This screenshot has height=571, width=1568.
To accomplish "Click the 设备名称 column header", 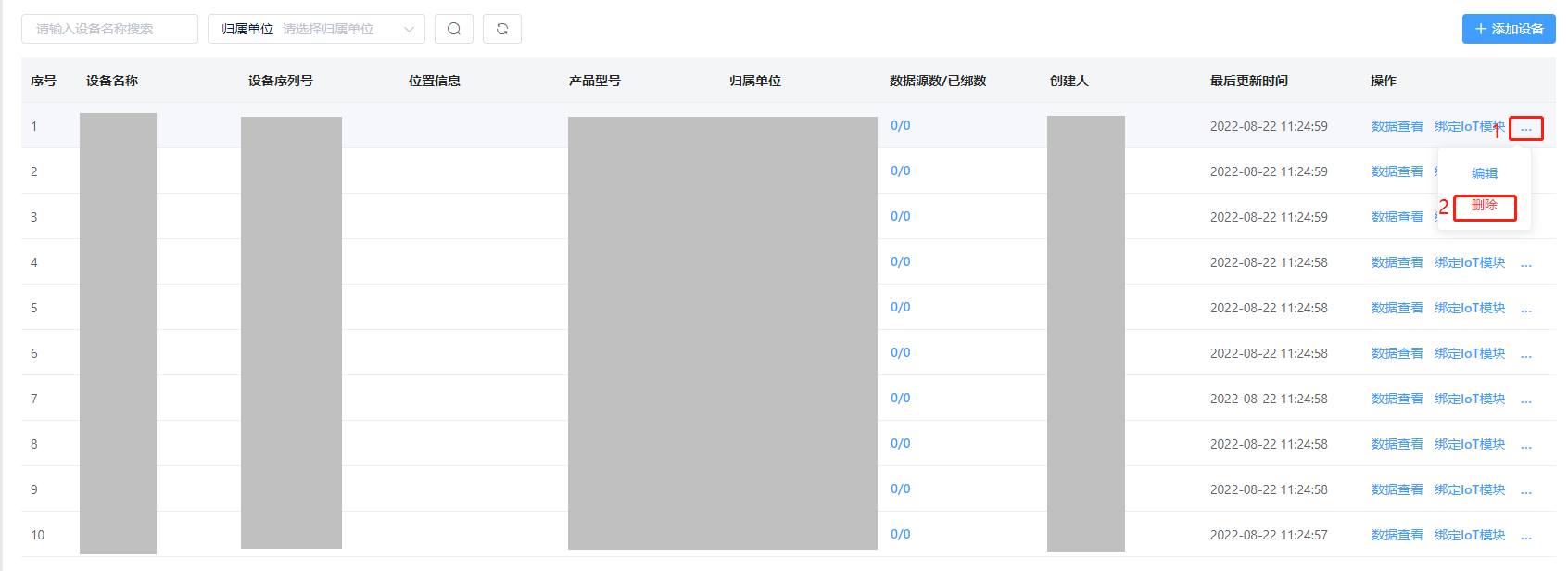I will pyautogui.click(x=112, y=81).
